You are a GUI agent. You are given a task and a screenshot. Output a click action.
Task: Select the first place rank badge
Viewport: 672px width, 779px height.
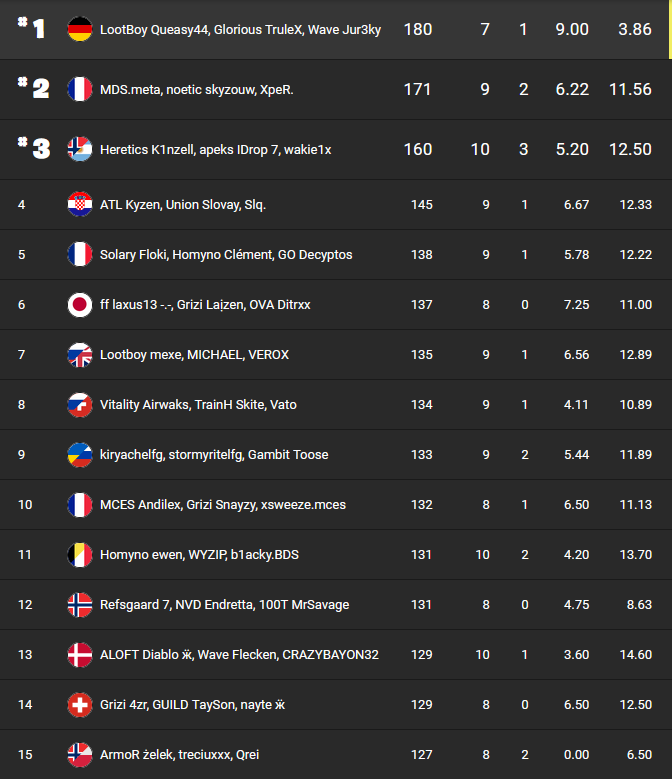(x=33, y=29)
